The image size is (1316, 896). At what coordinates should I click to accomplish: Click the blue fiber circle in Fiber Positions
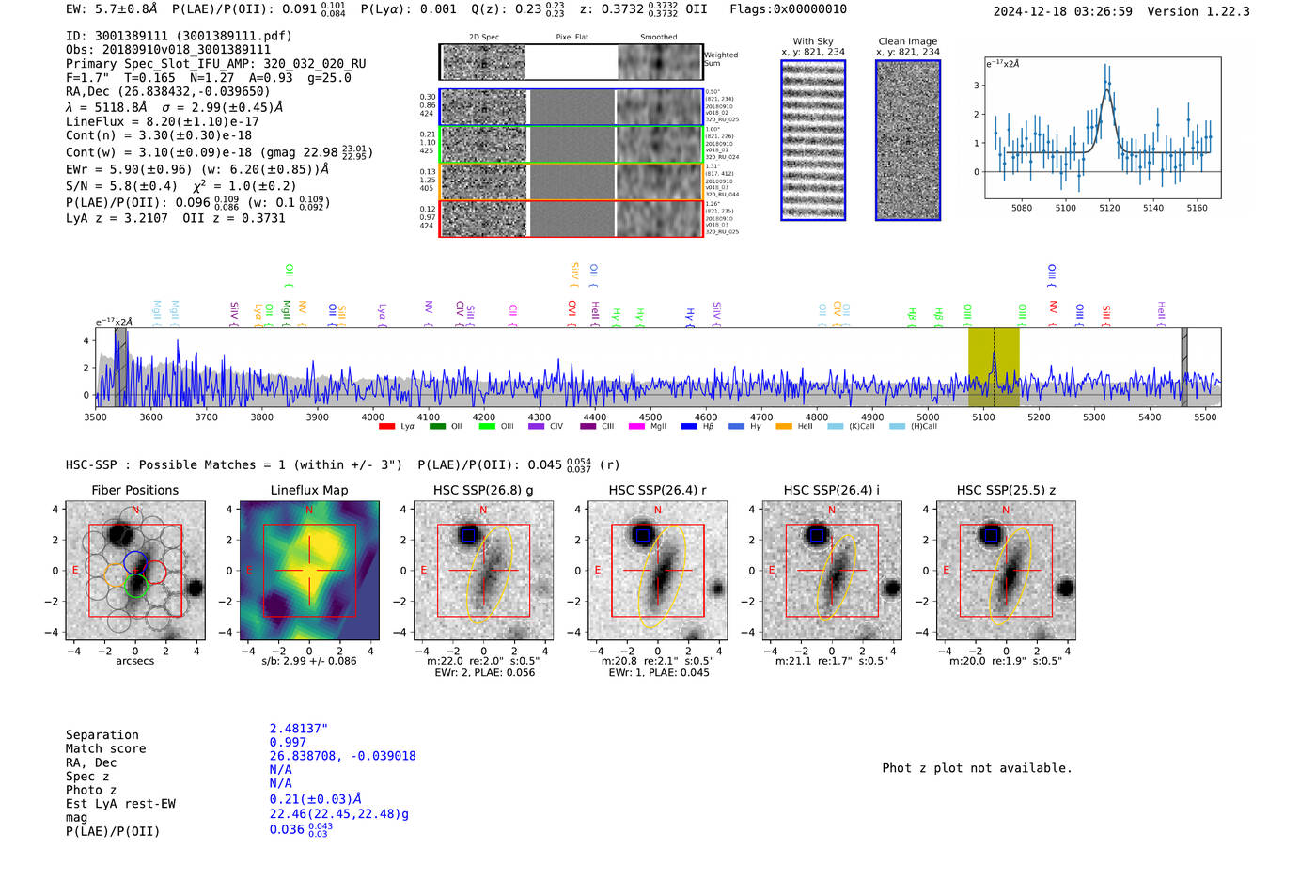tap(134, 562)
